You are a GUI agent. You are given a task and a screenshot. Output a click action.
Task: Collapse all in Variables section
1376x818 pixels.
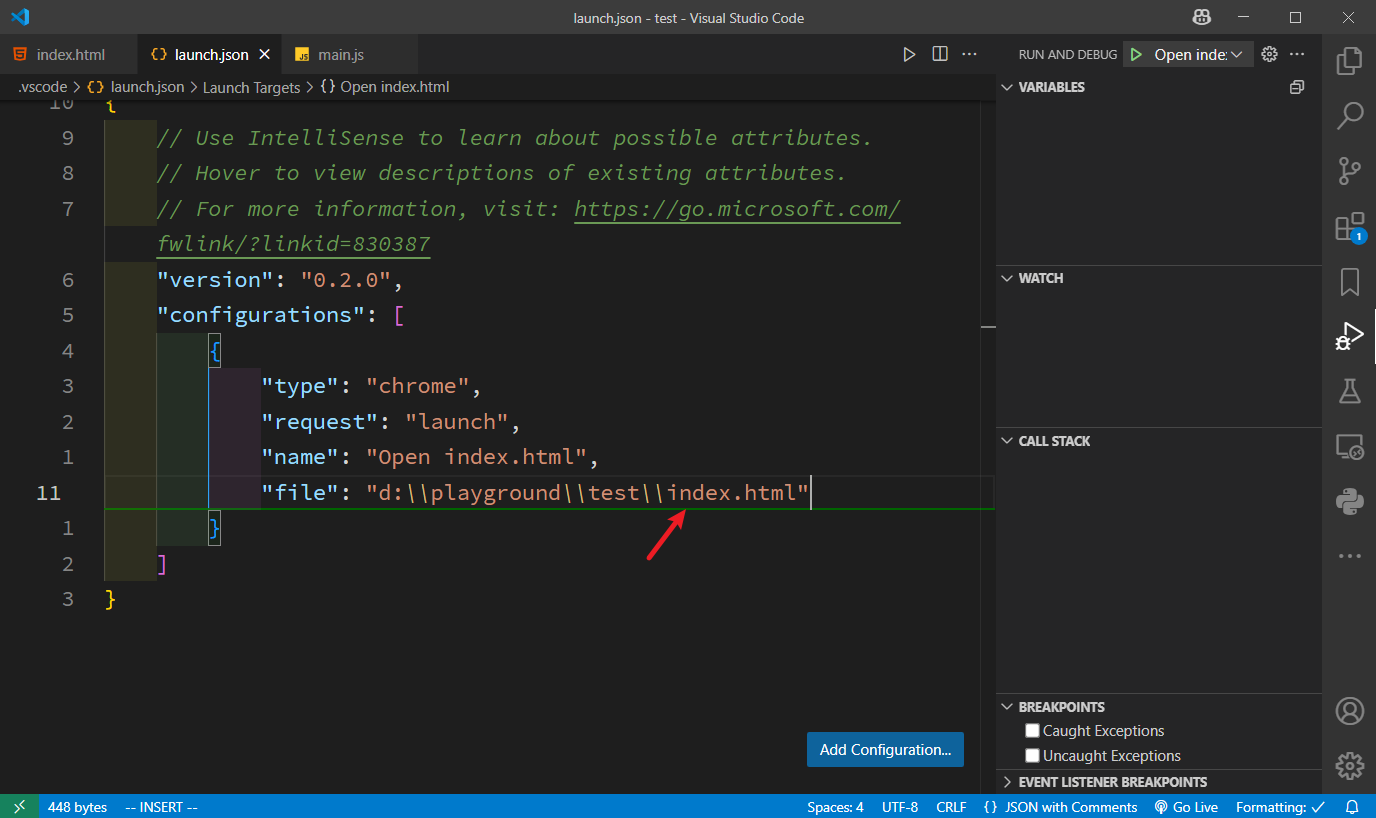click(1297, 87)
